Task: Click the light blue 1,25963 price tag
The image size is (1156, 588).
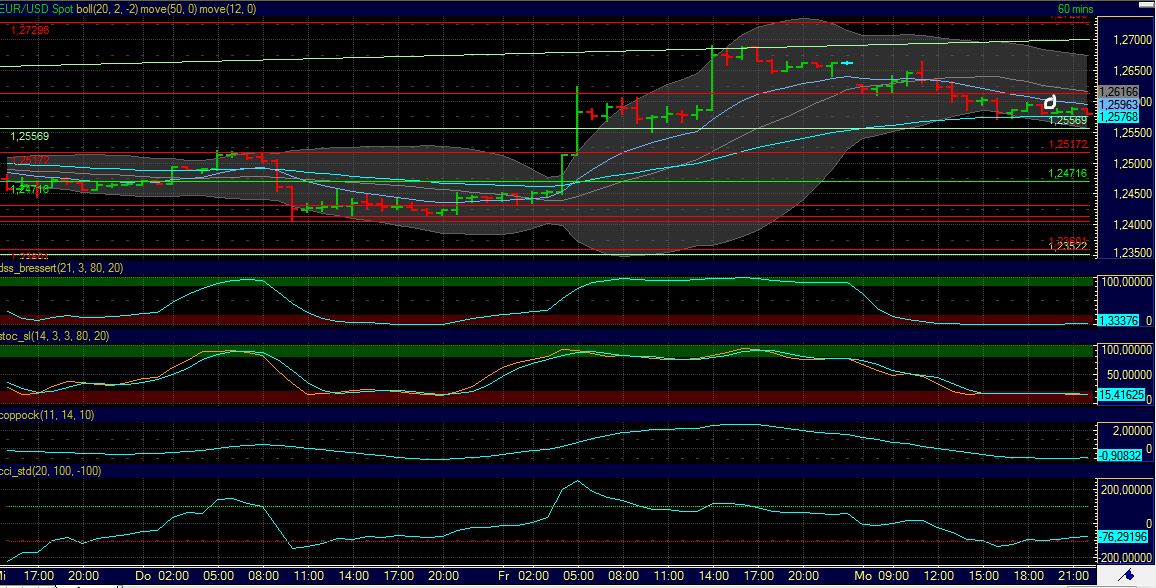Action: (1118, 104)
